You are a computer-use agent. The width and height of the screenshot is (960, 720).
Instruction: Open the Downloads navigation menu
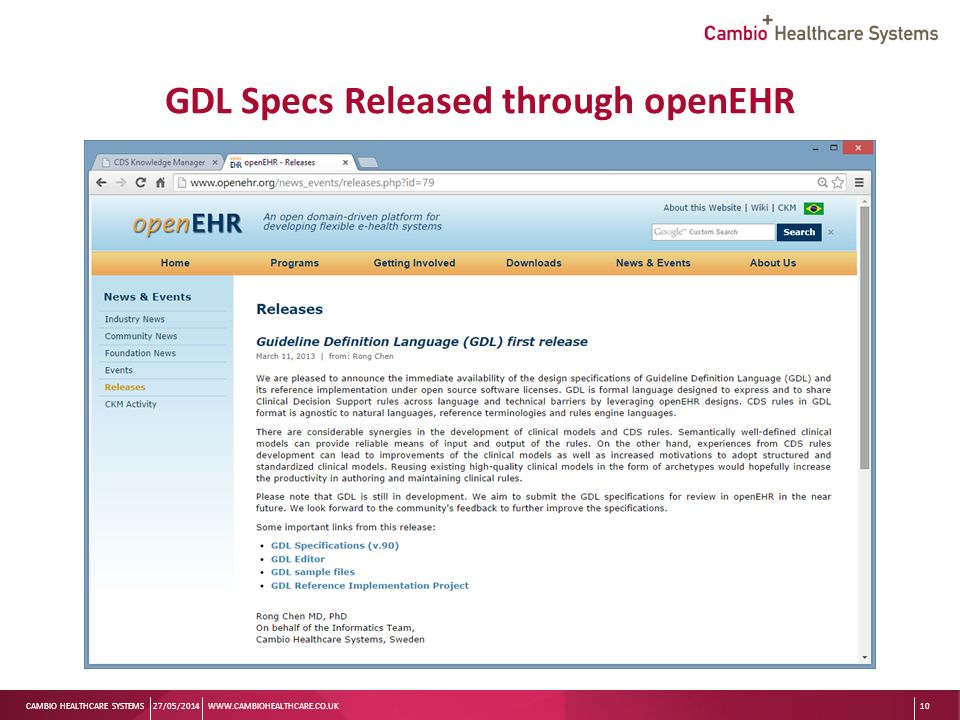[x=534, y=263]
